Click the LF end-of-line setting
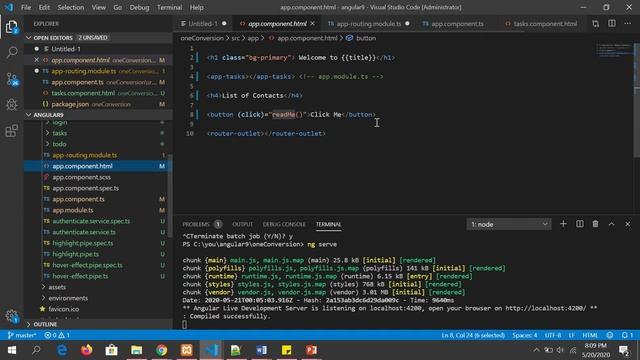The width and height of the screenshot is (640, 360). 571,335
